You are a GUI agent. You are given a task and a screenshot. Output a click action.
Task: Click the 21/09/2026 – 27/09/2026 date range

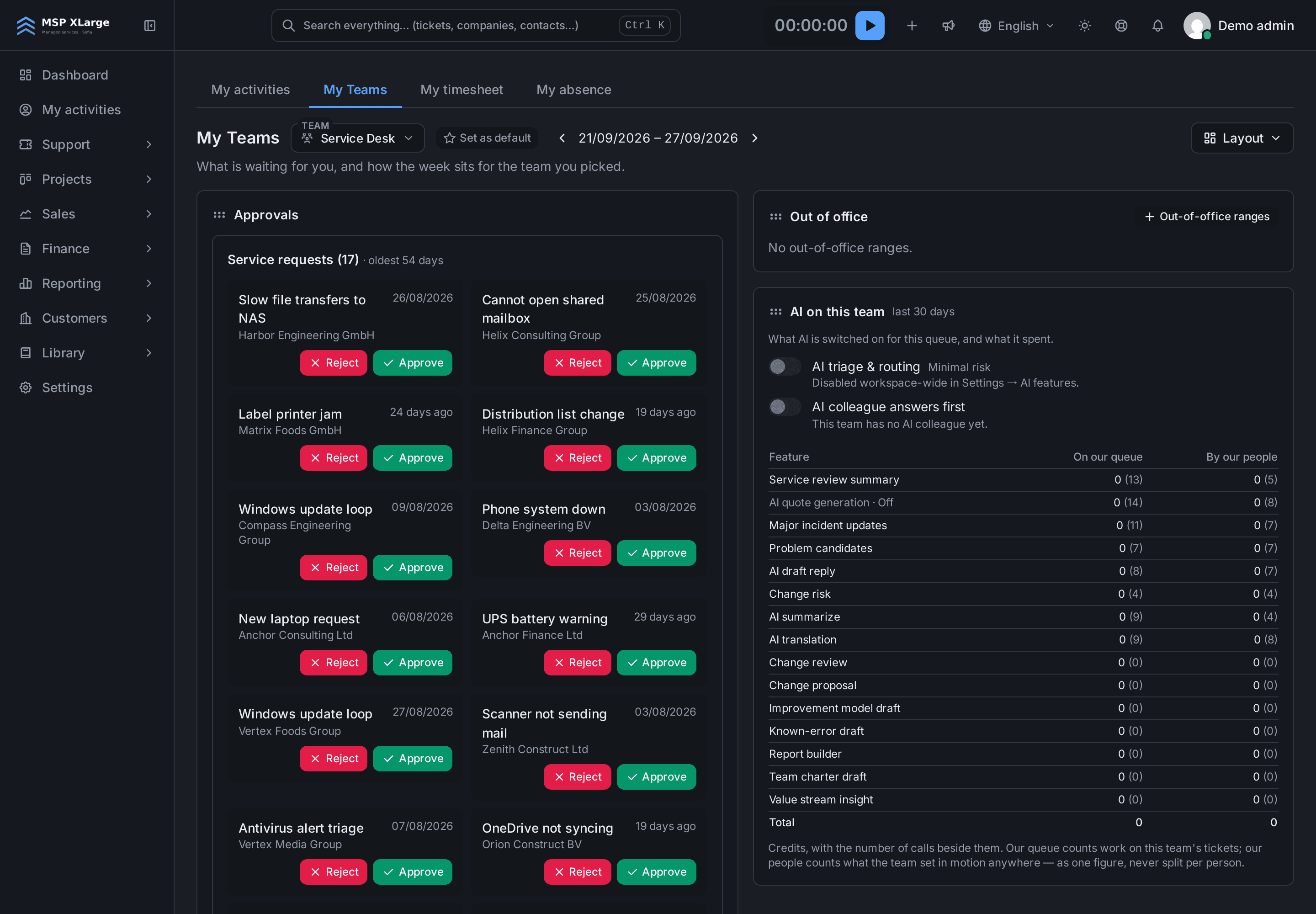pos(658,138)
